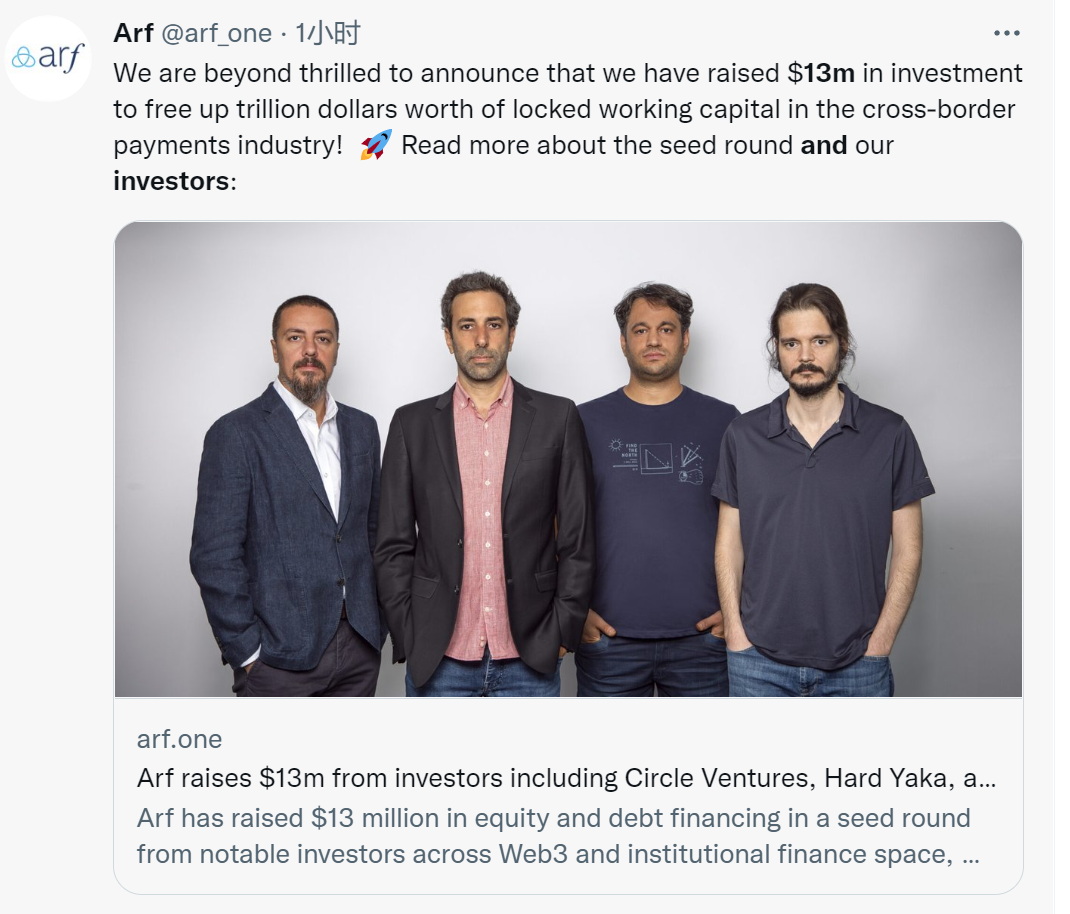
Task: Open the arf.one domain label in the card
Action: pos(179,739)
